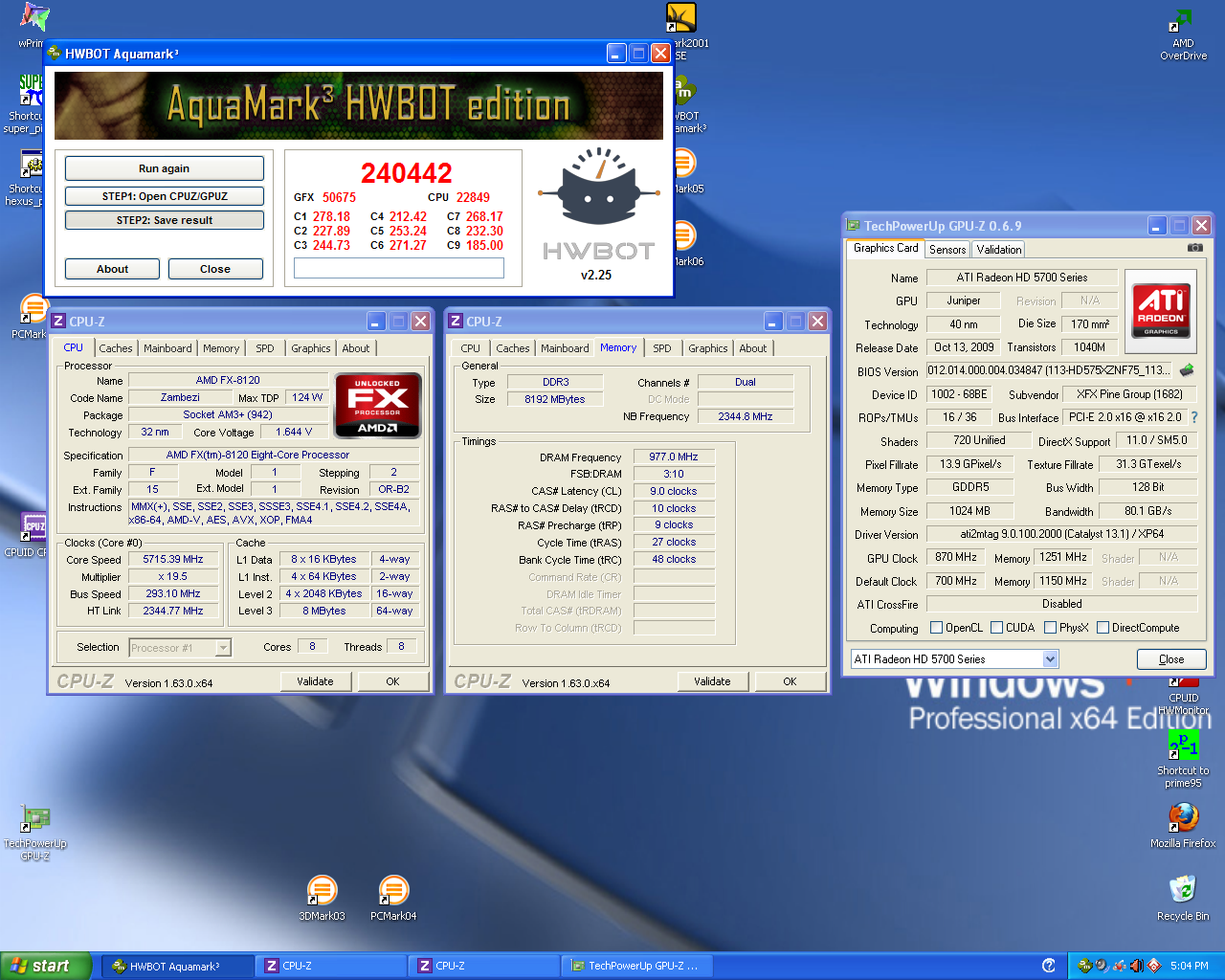Enable the OpenCL checkbox
Image resolution: width=1225 pixels, height=980 pixels.
coord(937,628)
